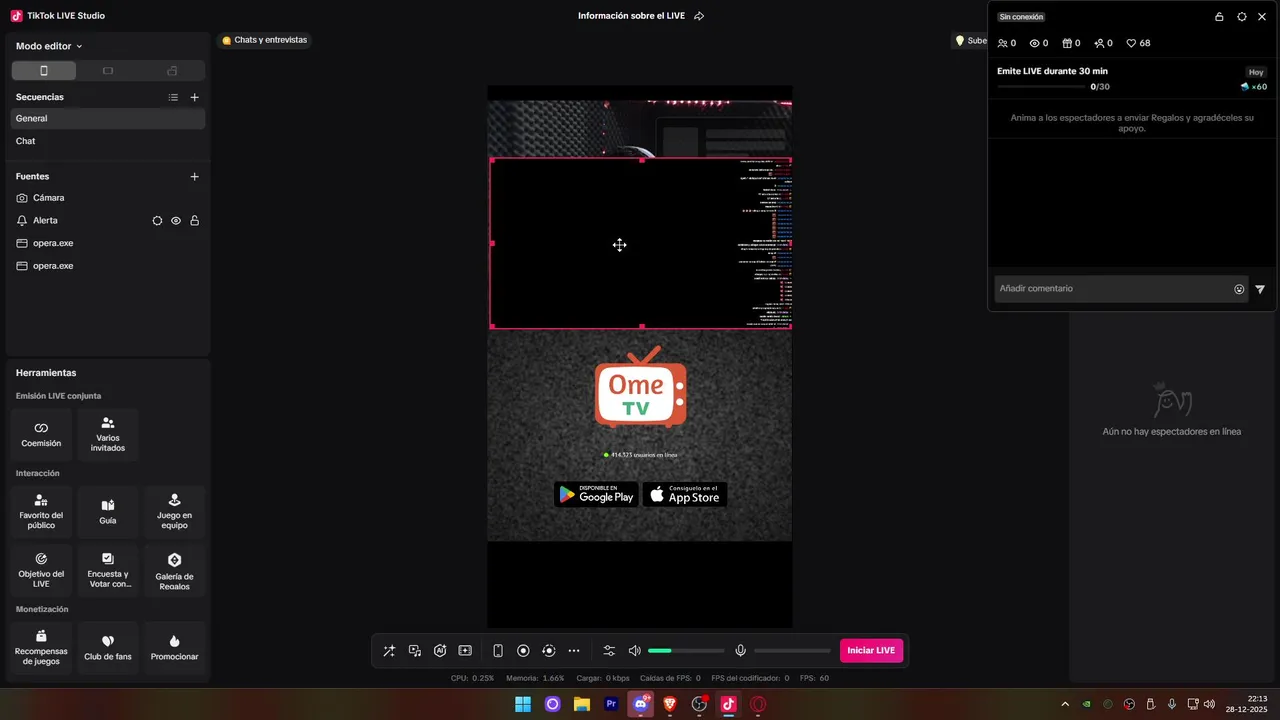Screen dimensions: 1280x720
Task: Open Windows Start menu
Action: (523, 704)
